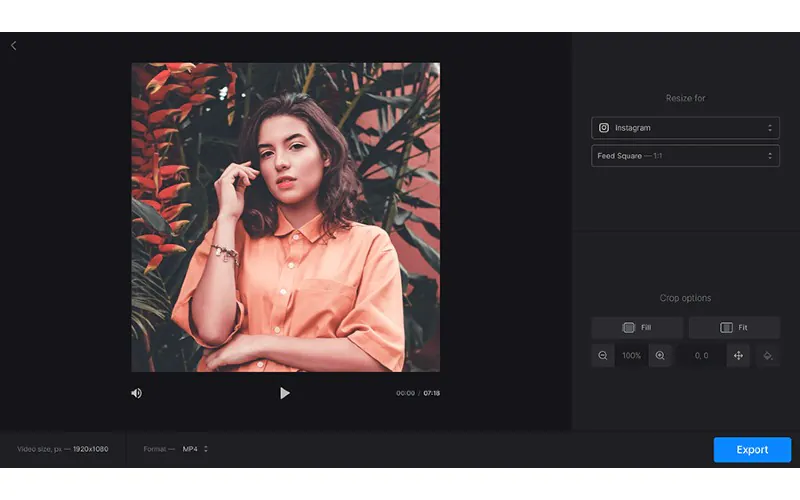The width and height of the screenshot is (800, 500).
Task: Expand the Feed Square 1:1 dropdown
Action: tap(685, 156)
